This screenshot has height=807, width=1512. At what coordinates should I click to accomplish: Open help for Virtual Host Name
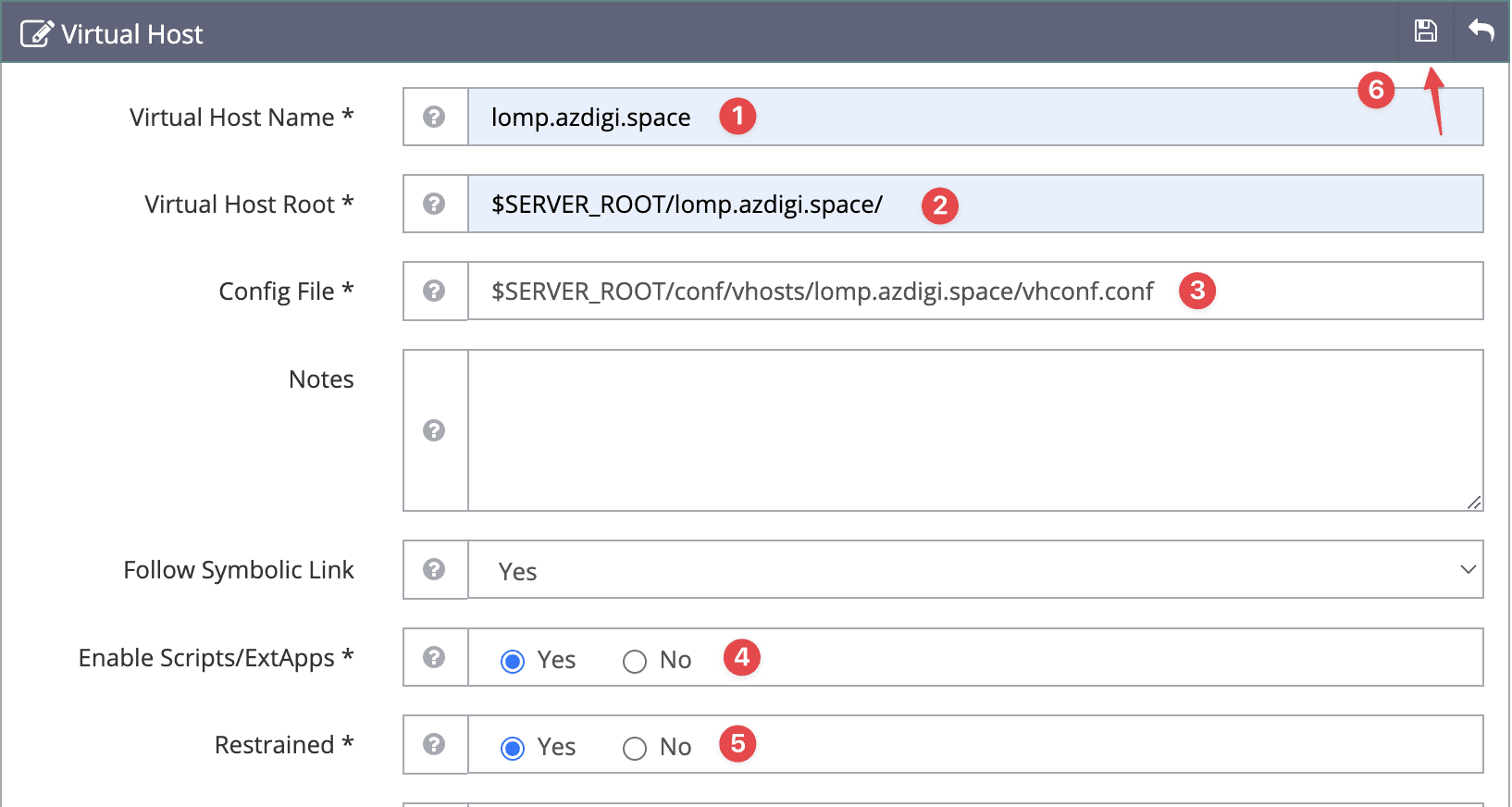coord(434,117)
